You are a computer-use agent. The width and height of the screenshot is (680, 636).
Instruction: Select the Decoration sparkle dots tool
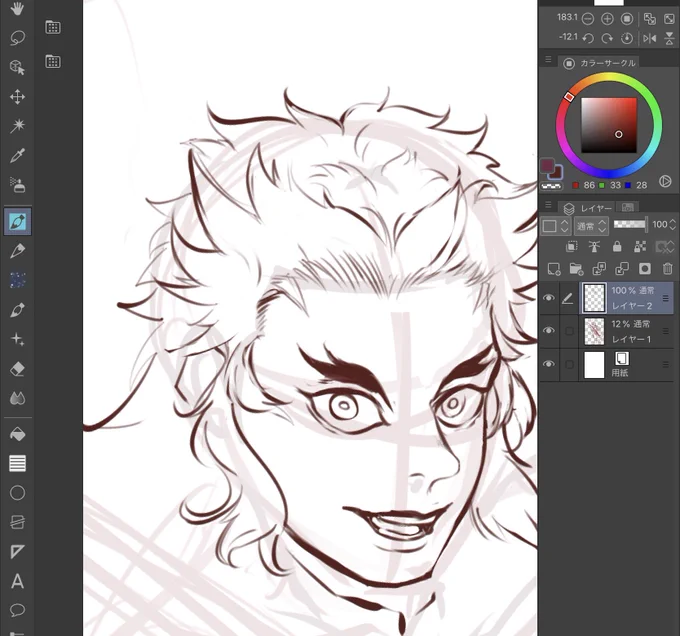(x=17, y=280)
